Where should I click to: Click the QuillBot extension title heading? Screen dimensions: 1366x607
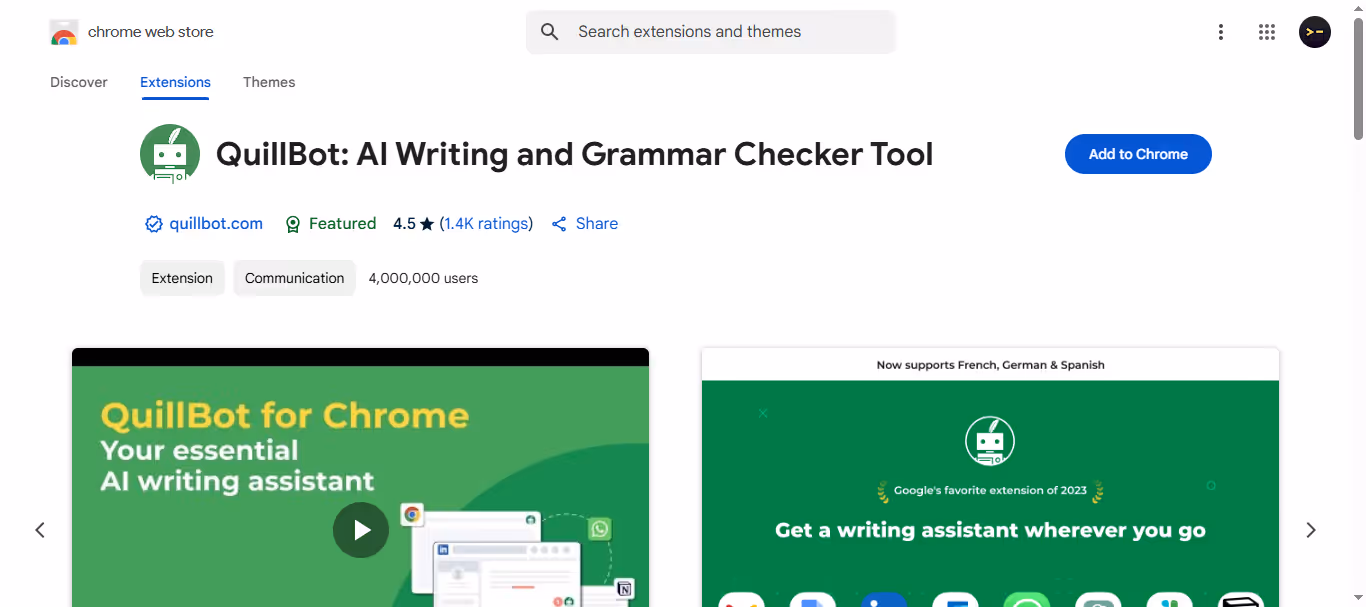pyautogui.click(x=575, y=154)
